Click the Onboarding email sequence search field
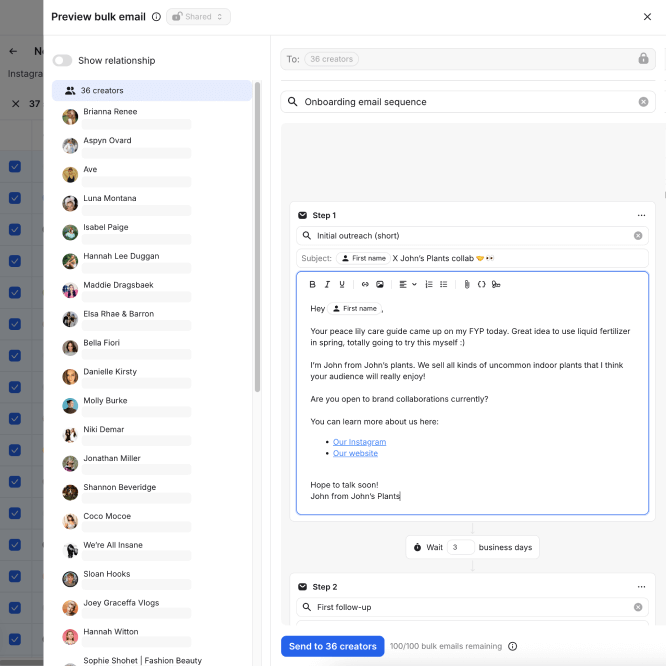666x666 pixels. (468, 102)
